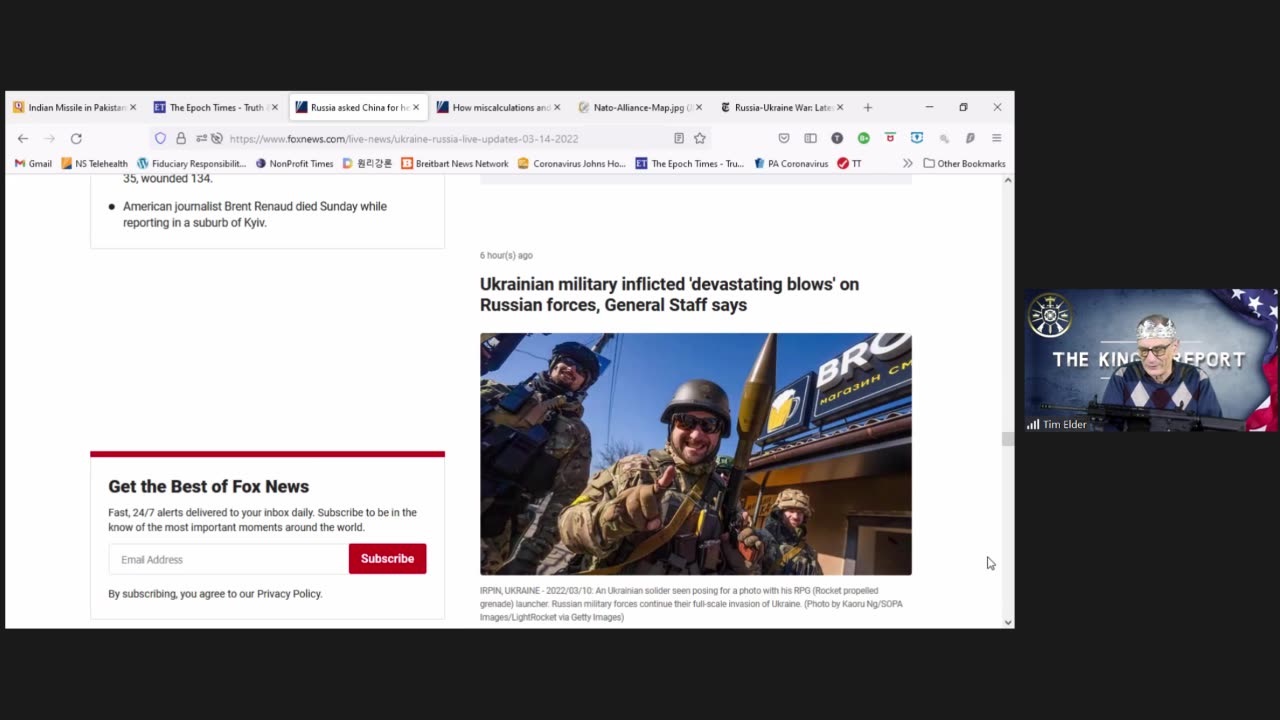Open the Fiduciary Responsibilit... bookmark
The image size is (1280, 720).
[191, 164]
